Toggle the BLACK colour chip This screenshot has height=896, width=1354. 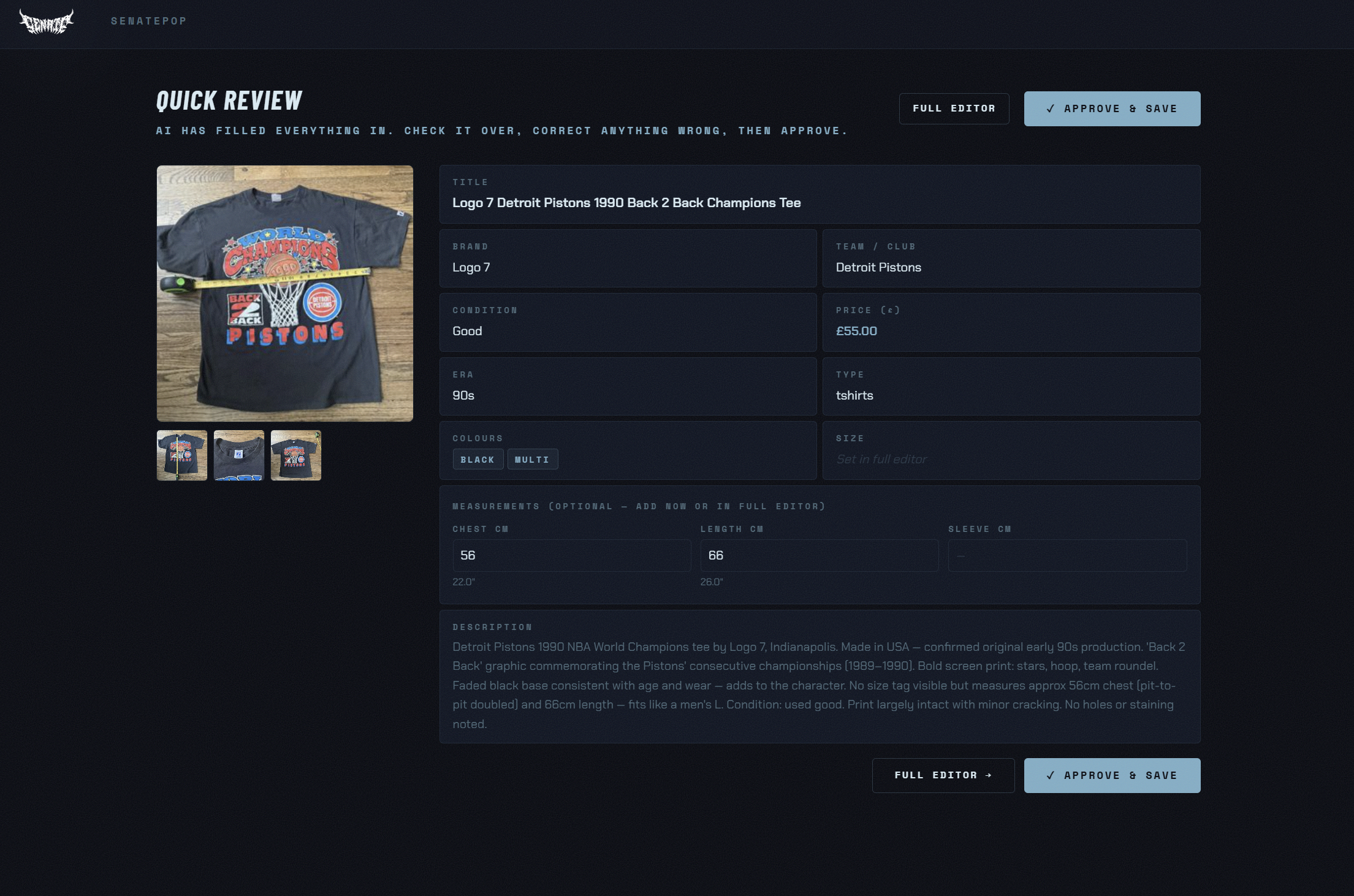coord(478,459)
